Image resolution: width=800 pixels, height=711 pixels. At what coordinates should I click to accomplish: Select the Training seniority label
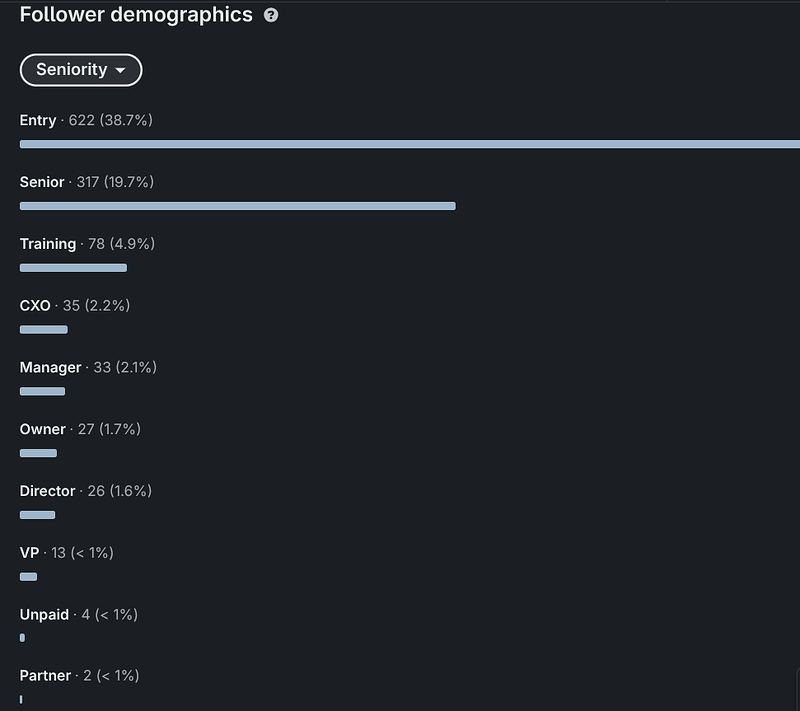pyautogui.click(x=48, y=244)
